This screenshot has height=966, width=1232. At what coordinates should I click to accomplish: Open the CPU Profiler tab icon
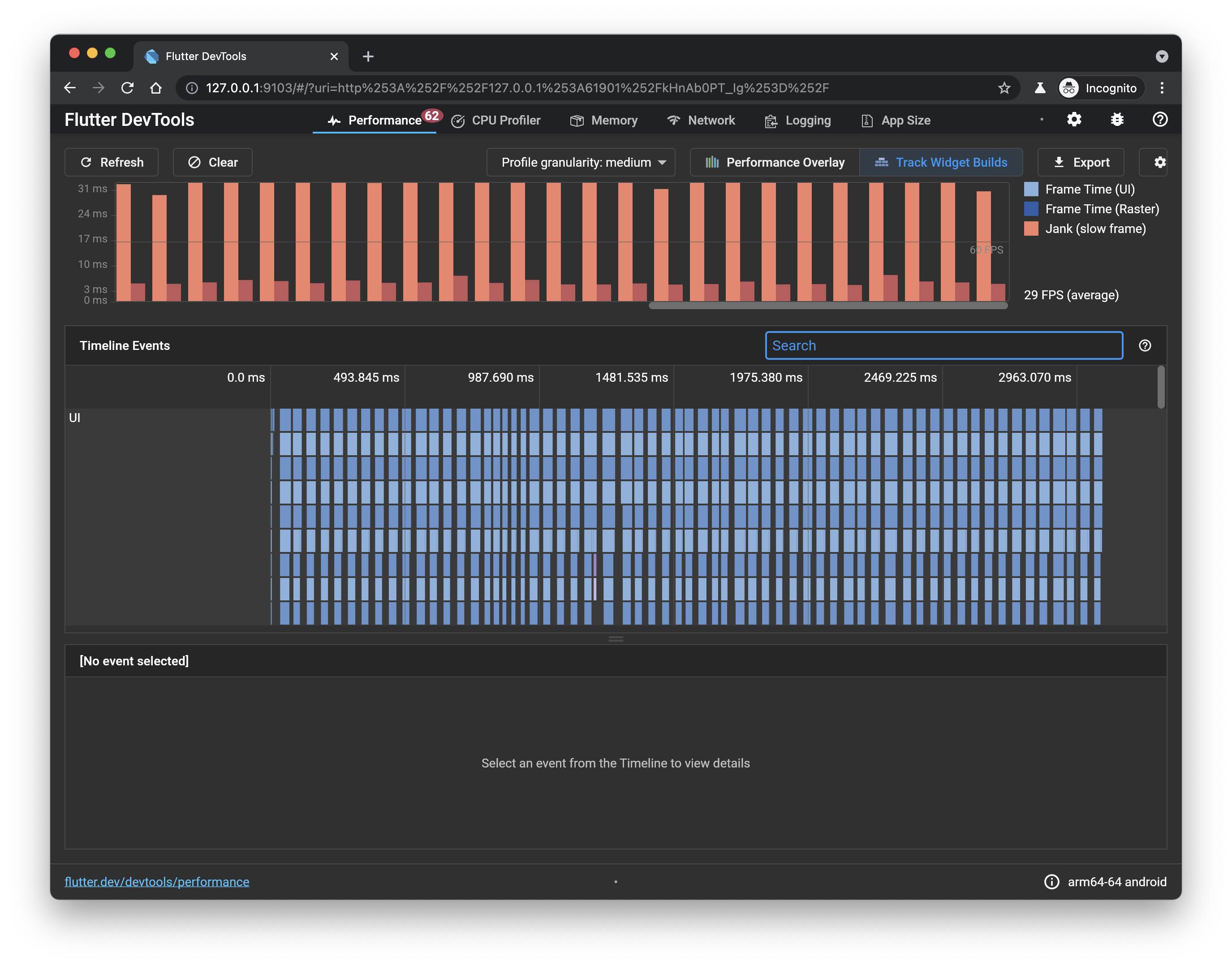coord(458,120)
